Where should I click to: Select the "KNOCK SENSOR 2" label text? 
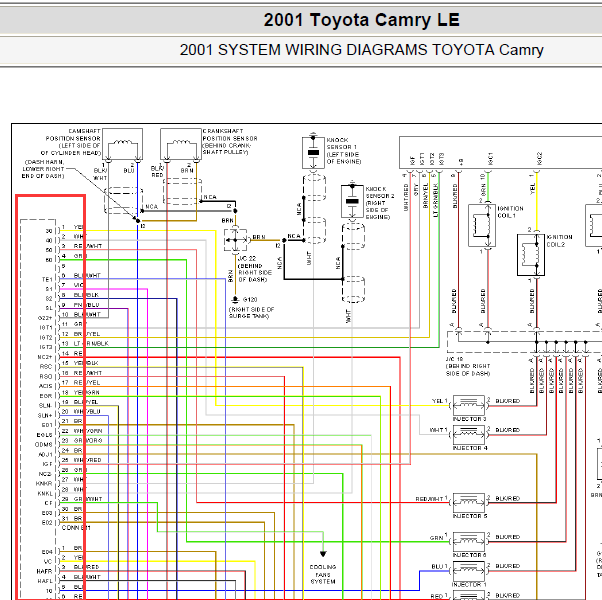pos(380,203)
